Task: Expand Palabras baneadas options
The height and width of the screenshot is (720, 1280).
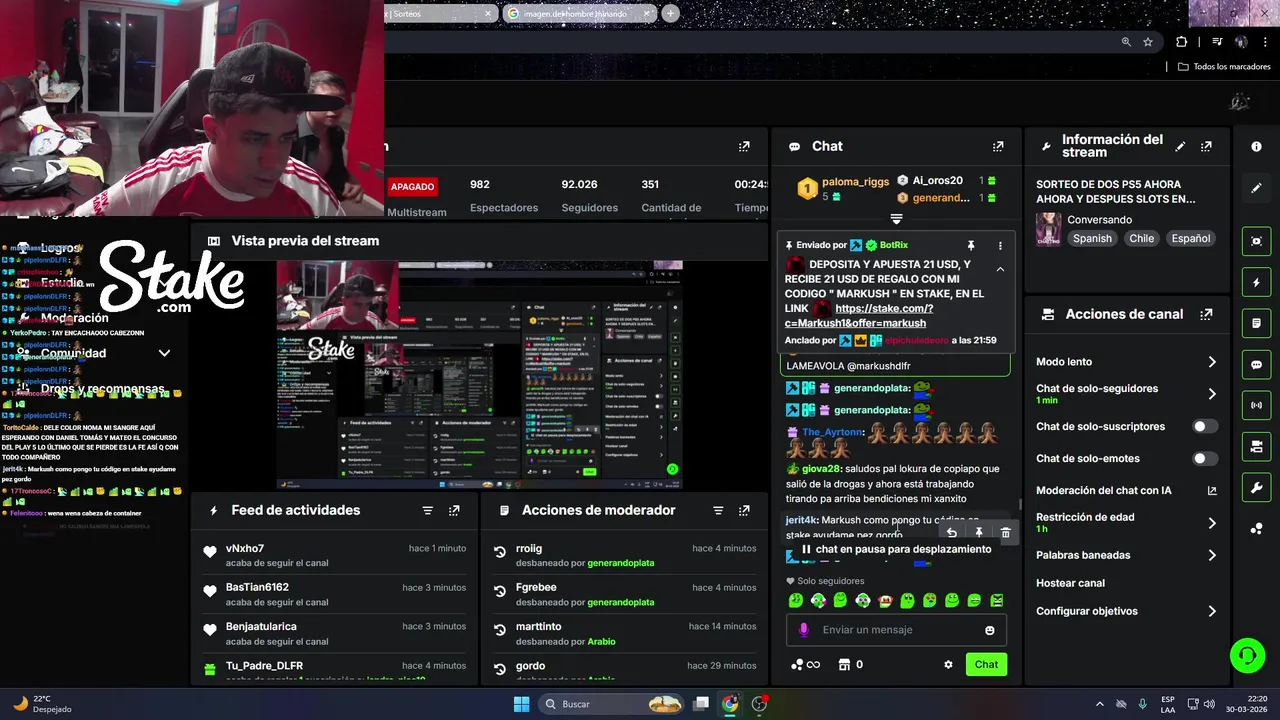Action: point(1212,555)
